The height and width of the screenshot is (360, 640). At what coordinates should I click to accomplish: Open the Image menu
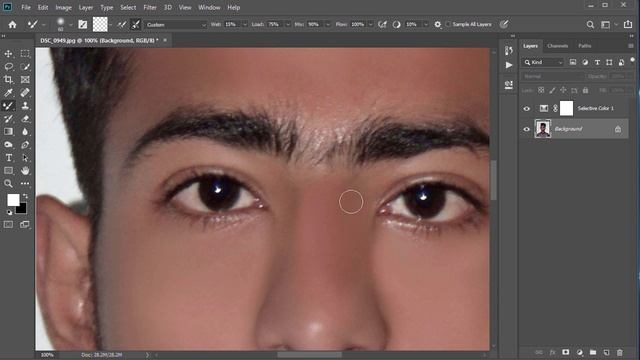[63, 7]
